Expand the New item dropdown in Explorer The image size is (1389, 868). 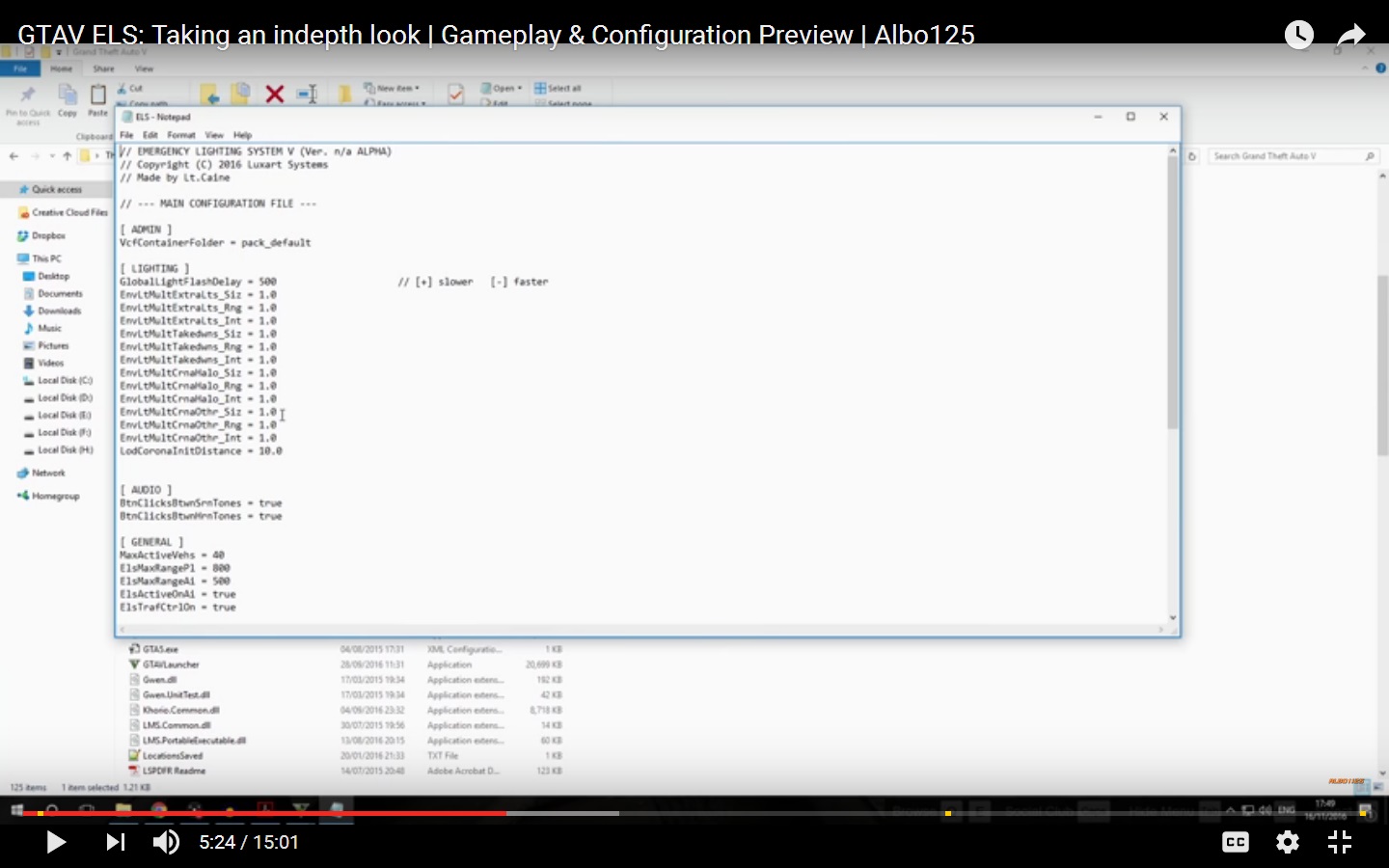click(x=392, y=88)
